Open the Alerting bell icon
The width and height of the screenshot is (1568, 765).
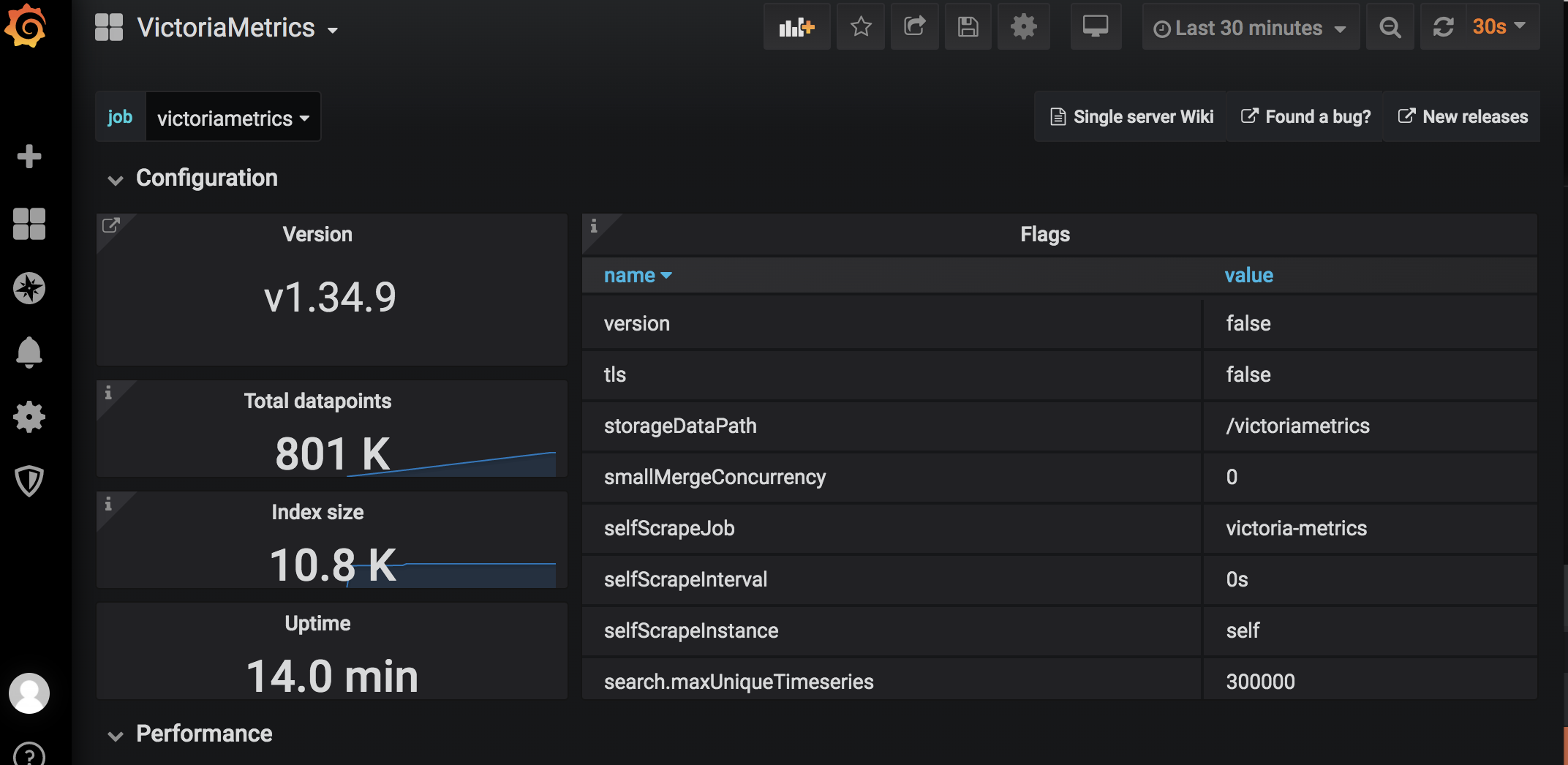pos(29,353)
